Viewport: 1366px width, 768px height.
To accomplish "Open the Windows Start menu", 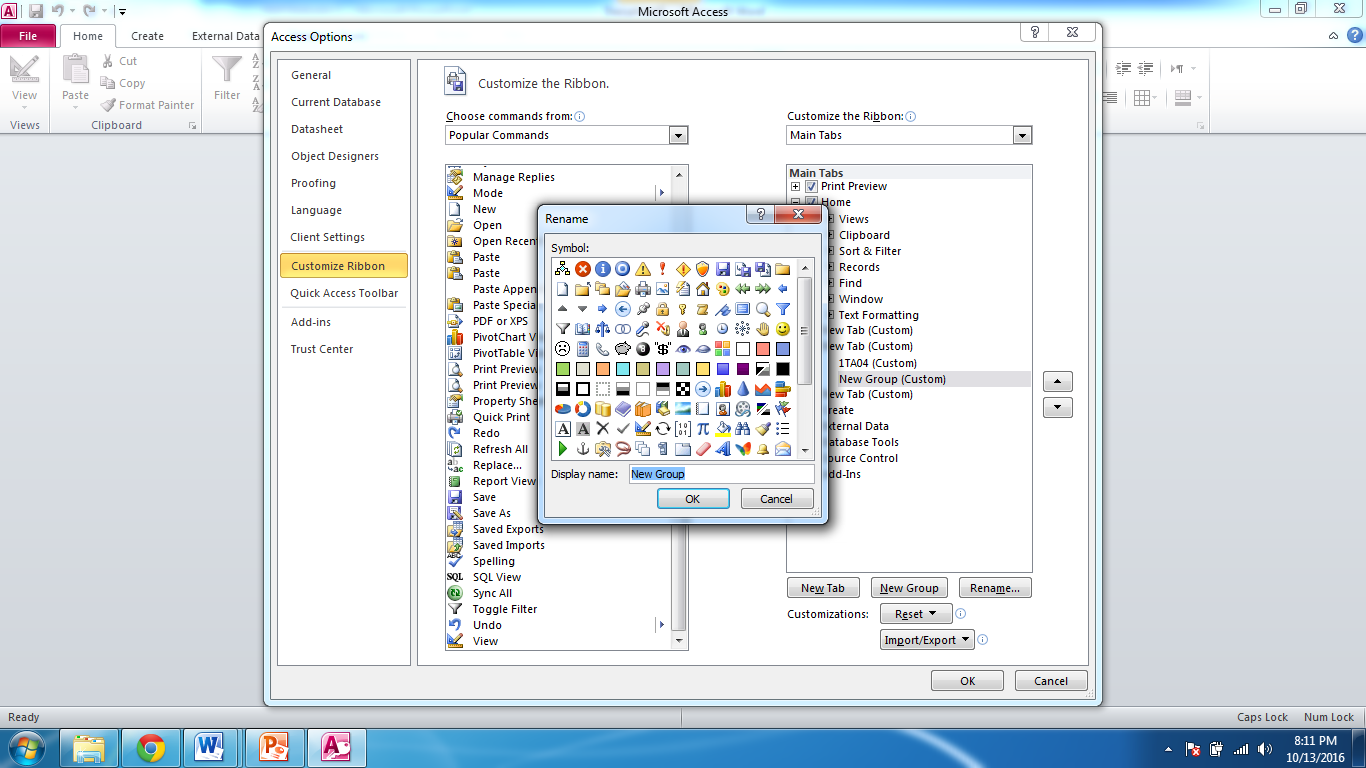I will 27,748.
